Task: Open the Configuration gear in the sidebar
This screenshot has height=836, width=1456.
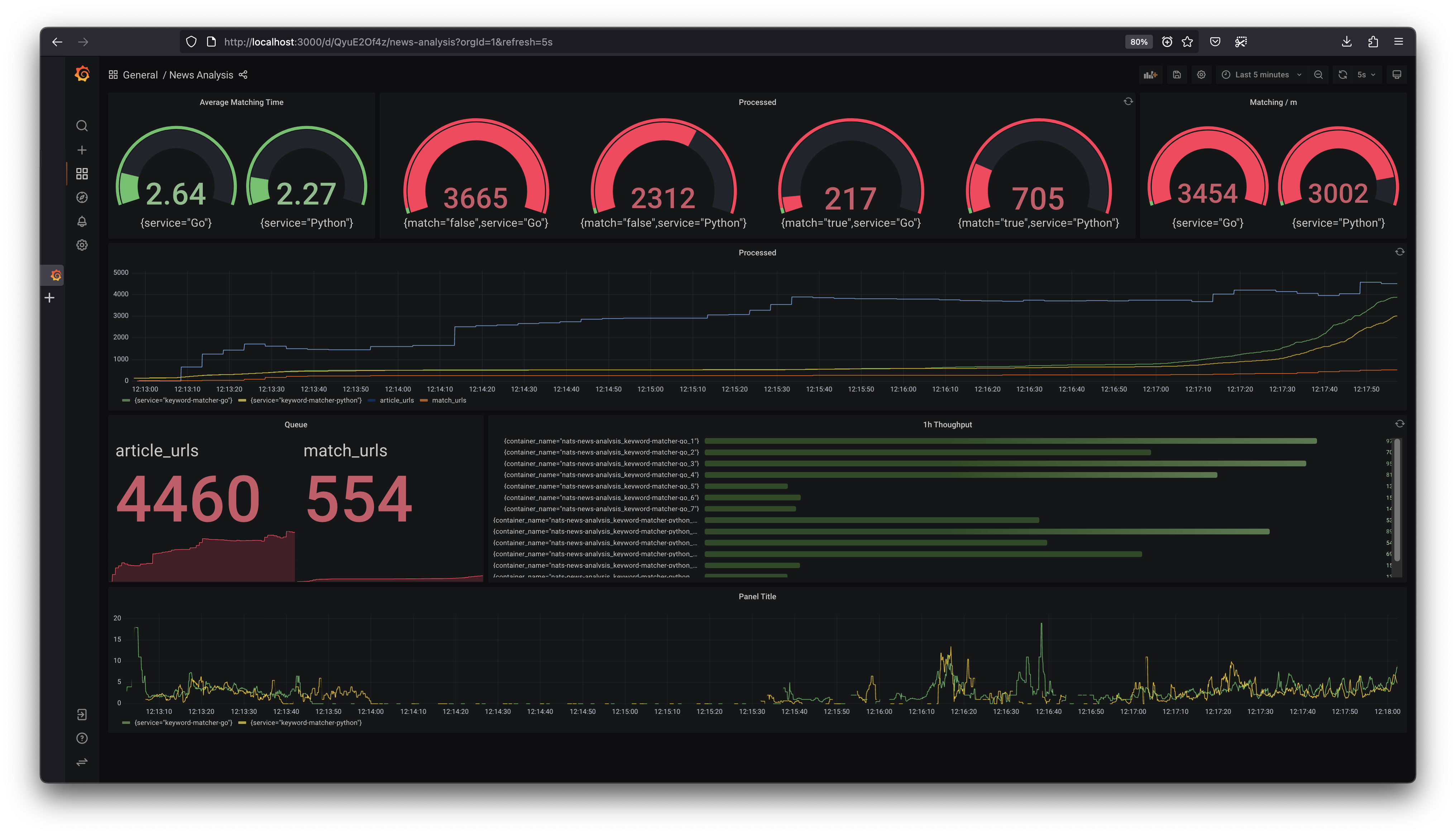Action: (x=82, y=245)
